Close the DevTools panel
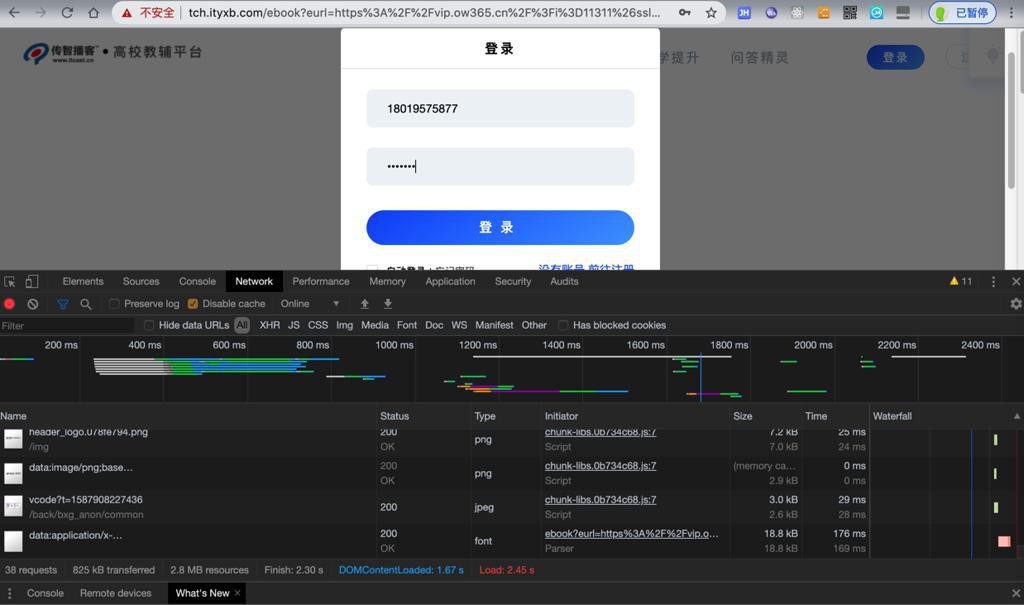Image resolution: width=1024 pixels, height=605 pixels. 1016,282
